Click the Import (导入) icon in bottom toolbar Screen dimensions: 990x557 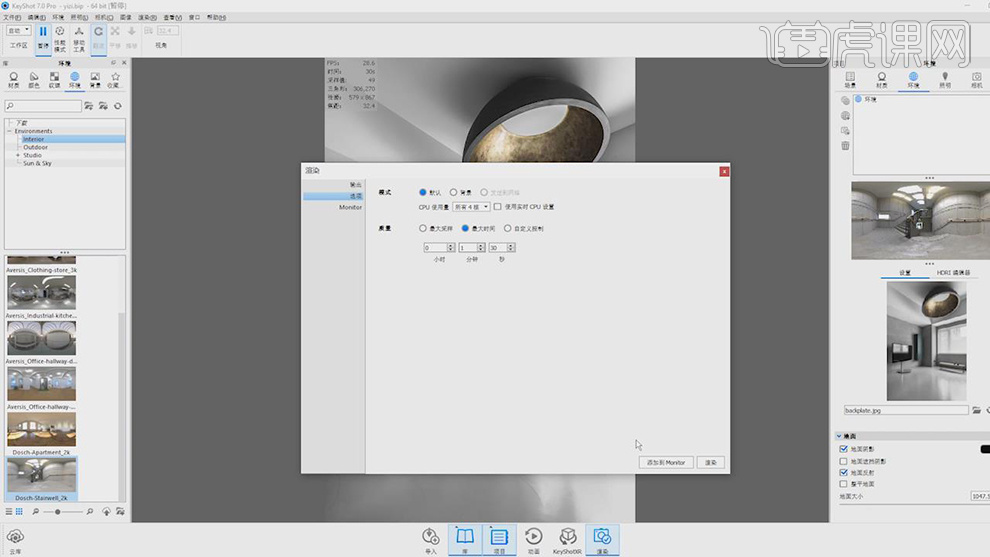point(431,537)
